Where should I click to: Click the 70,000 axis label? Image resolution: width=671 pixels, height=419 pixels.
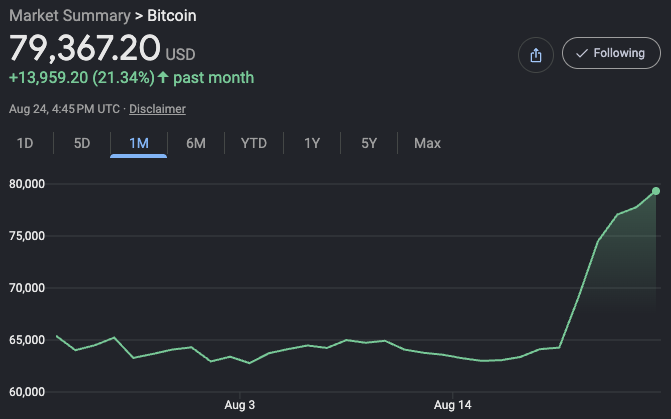click(x=27, y=288)
